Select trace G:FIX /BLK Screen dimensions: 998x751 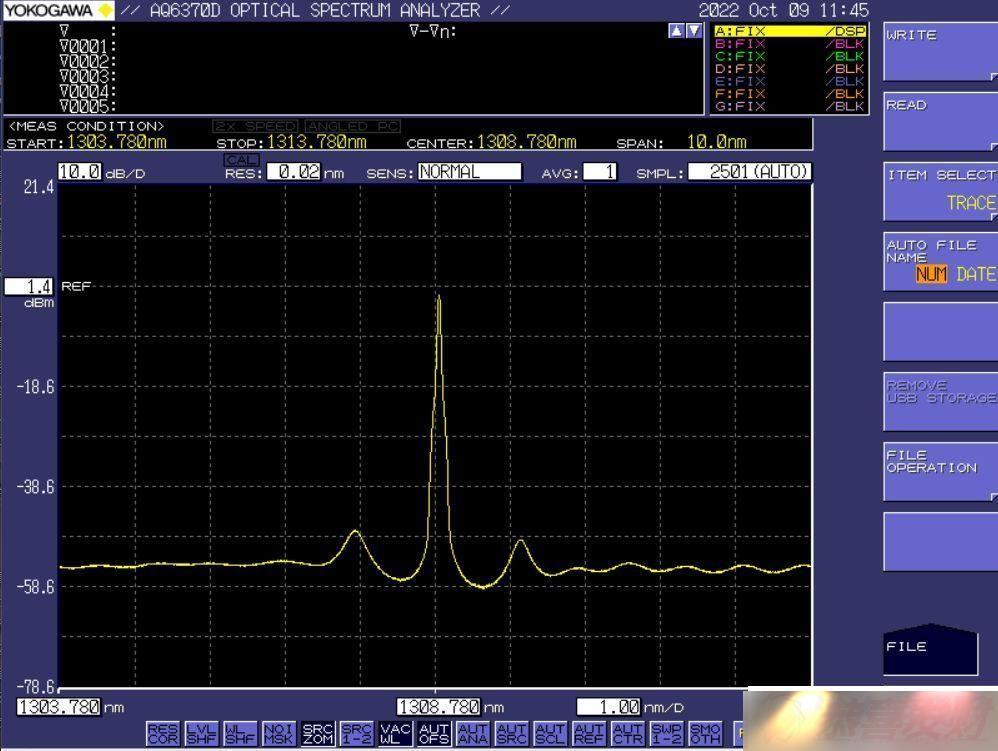tap(790, 106)
